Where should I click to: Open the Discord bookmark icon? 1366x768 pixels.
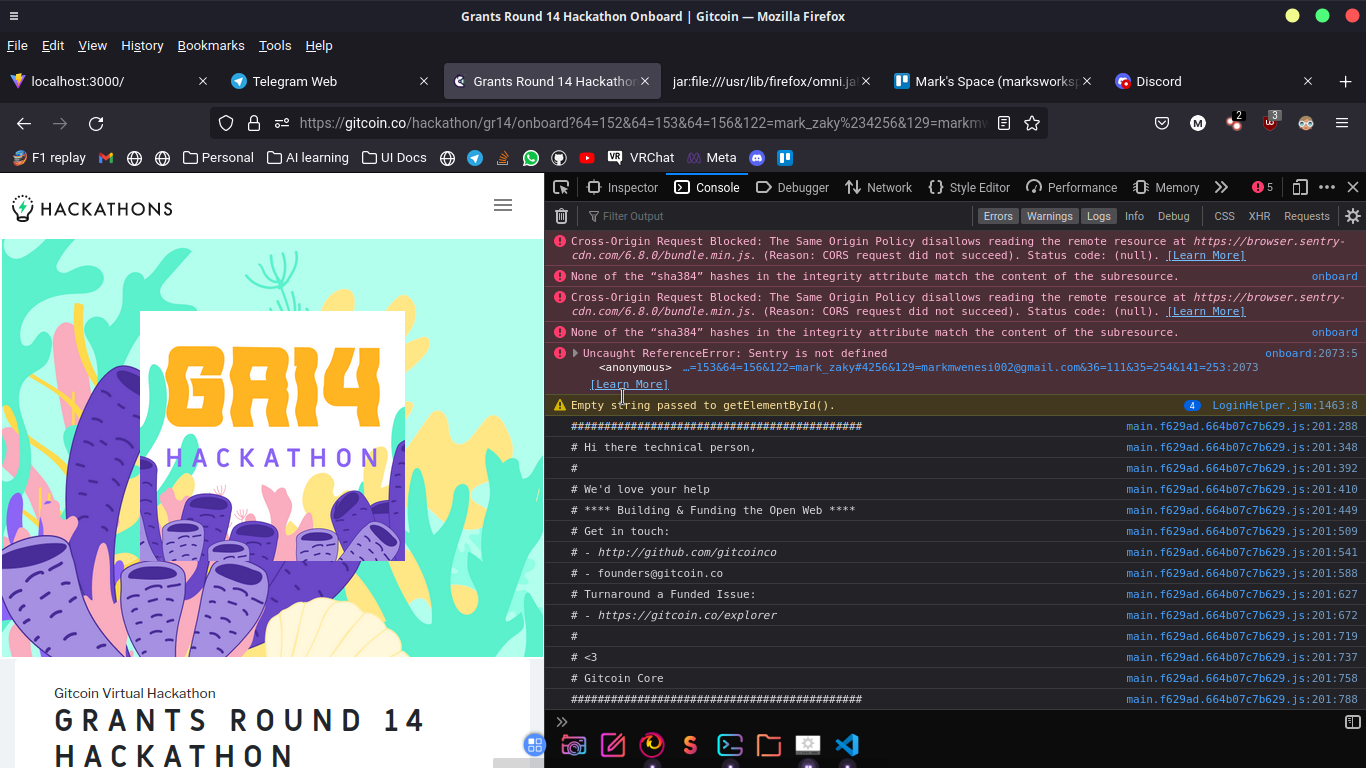[757, 158]
